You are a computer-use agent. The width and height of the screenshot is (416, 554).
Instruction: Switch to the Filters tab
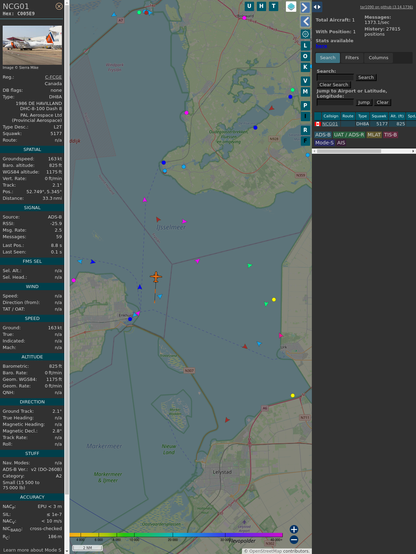point(352,58)
